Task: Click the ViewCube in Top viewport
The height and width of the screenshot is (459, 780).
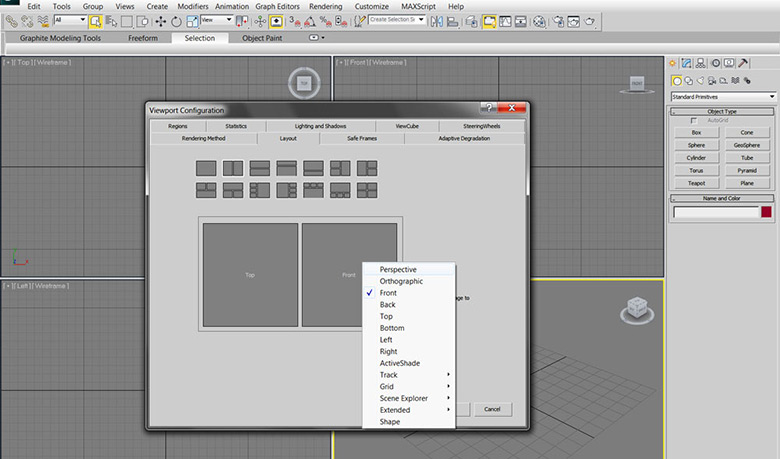Action: coord(304,82)
